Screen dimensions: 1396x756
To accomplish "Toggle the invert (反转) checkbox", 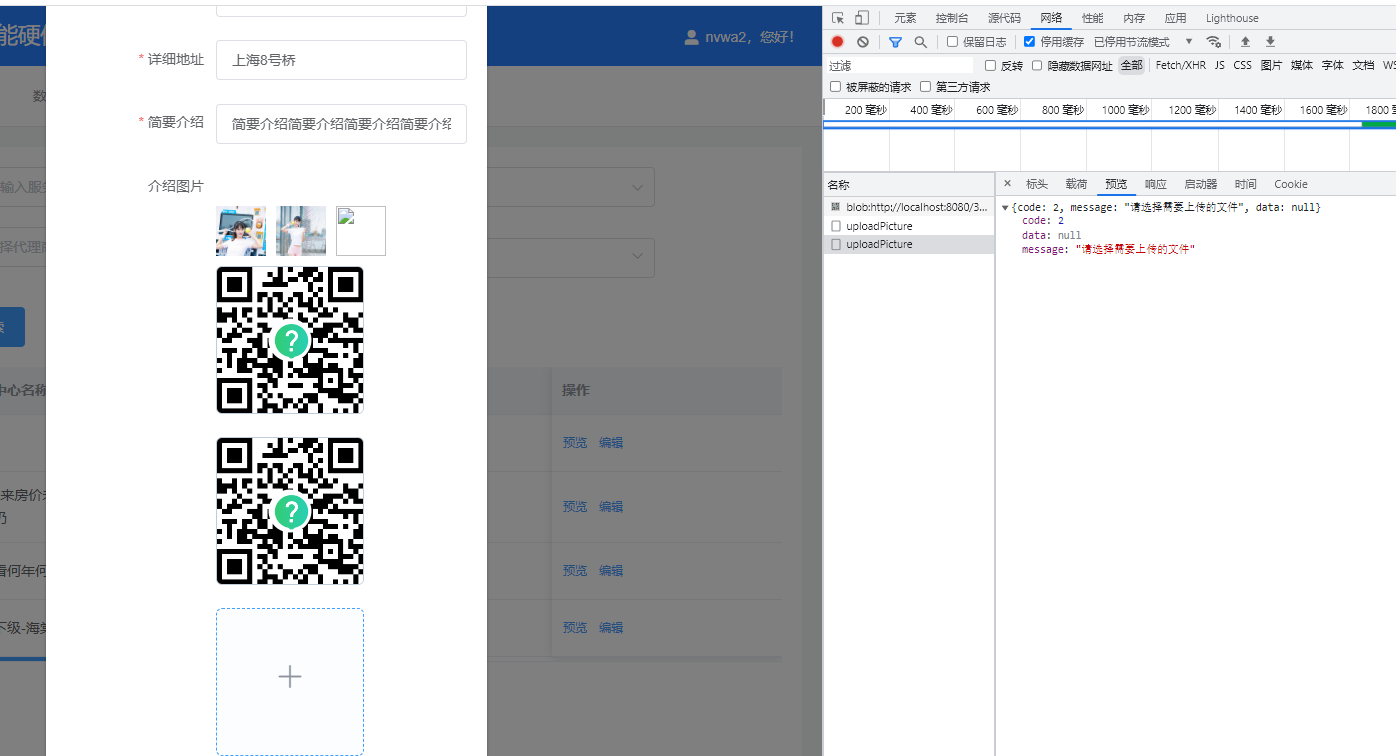I will pyautogui.click(x=990, y=65).
